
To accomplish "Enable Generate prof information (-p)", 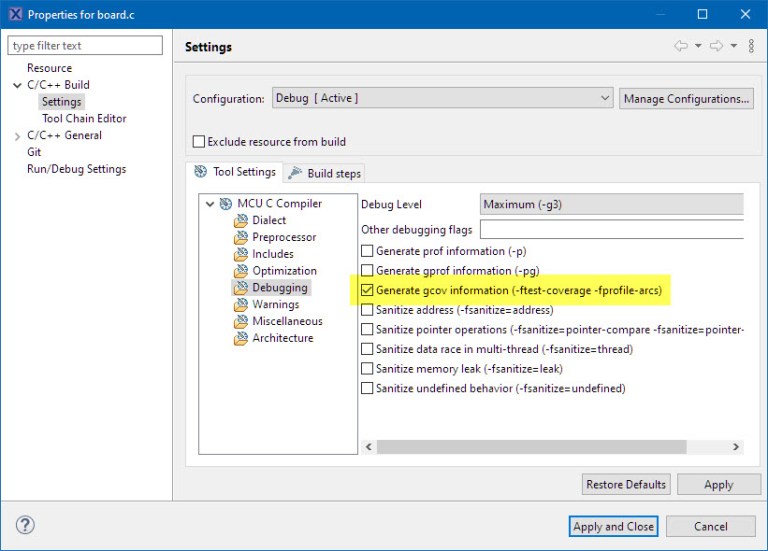I will click(x=367, y=251).
